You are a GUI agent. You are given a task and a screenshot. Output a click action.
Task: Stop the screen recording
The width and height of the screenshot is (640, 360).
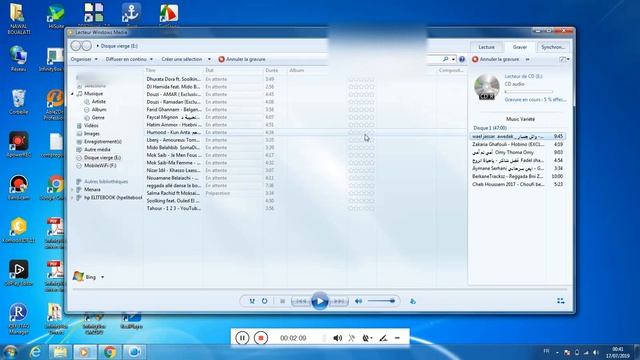261,338
